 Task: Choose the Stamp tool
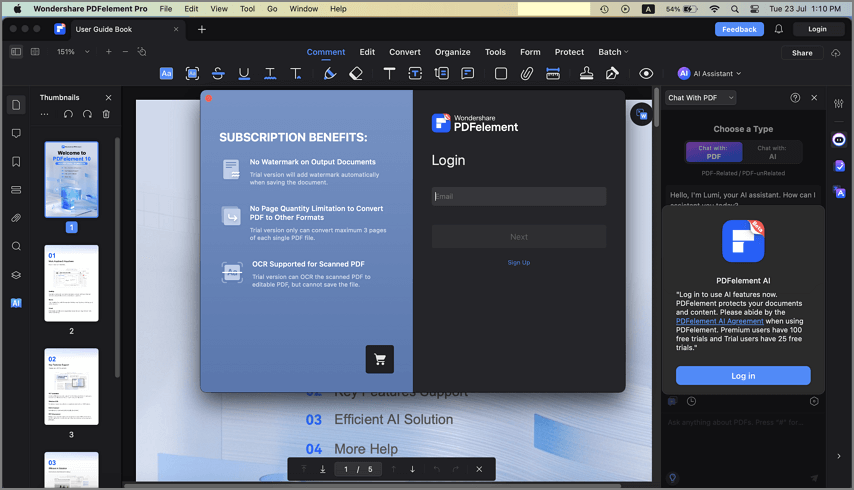click(x=586, y=74)
